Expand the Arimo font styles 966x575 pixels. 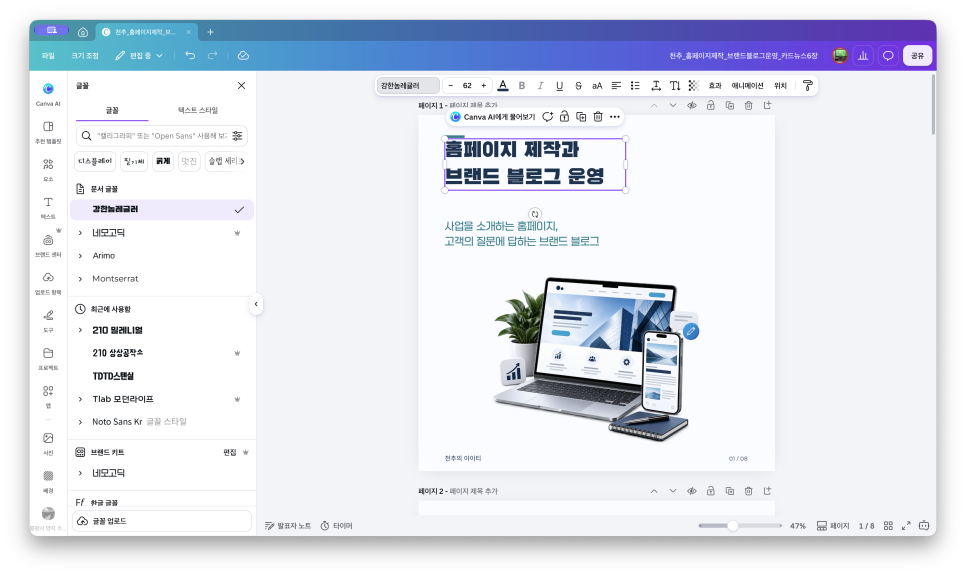click(x=80, y=256)
